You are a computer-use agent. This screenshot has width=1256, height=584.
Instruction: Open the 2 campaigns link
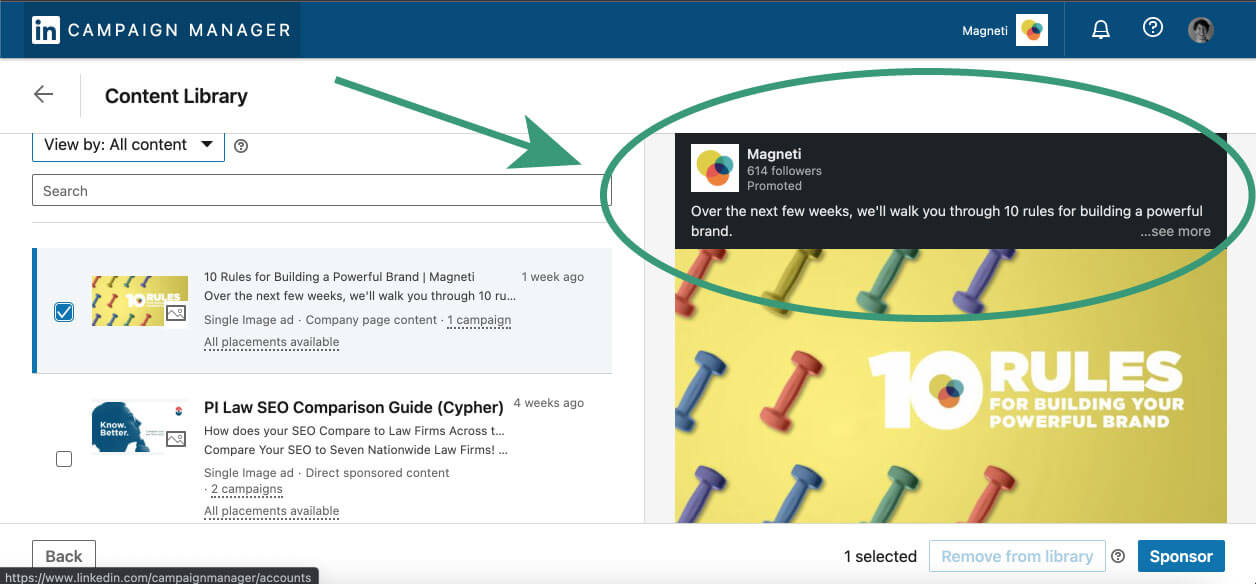pyautogui.click(x=246, y=490)
